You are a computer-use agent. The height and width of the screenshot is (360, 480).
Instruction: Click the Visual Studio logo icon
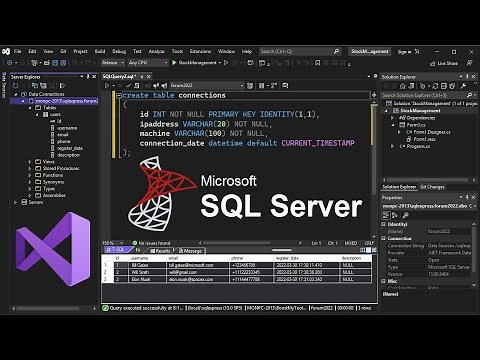(x=6, y=51)
